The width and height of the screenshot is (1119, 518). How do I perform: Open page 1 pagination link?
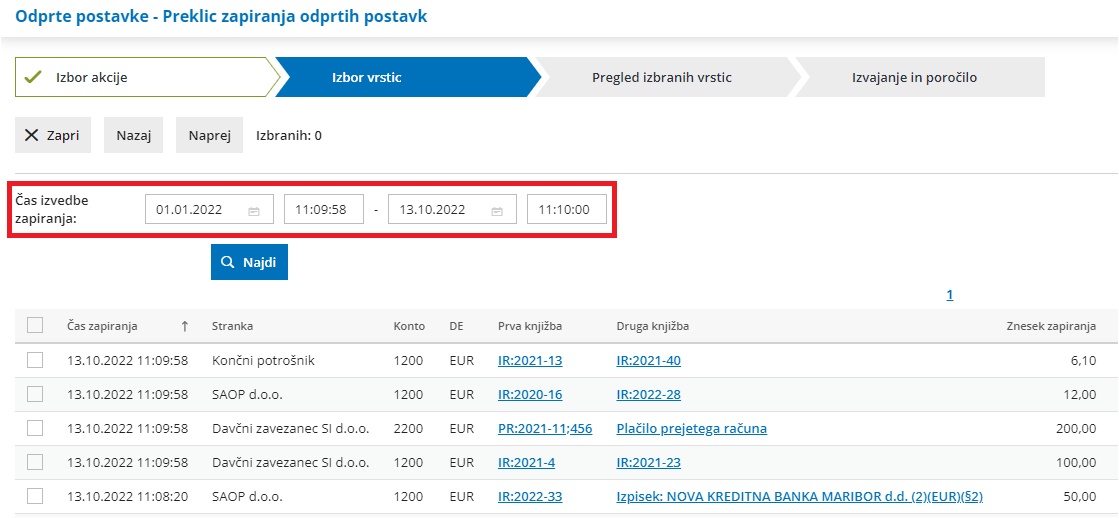point(950,295)
